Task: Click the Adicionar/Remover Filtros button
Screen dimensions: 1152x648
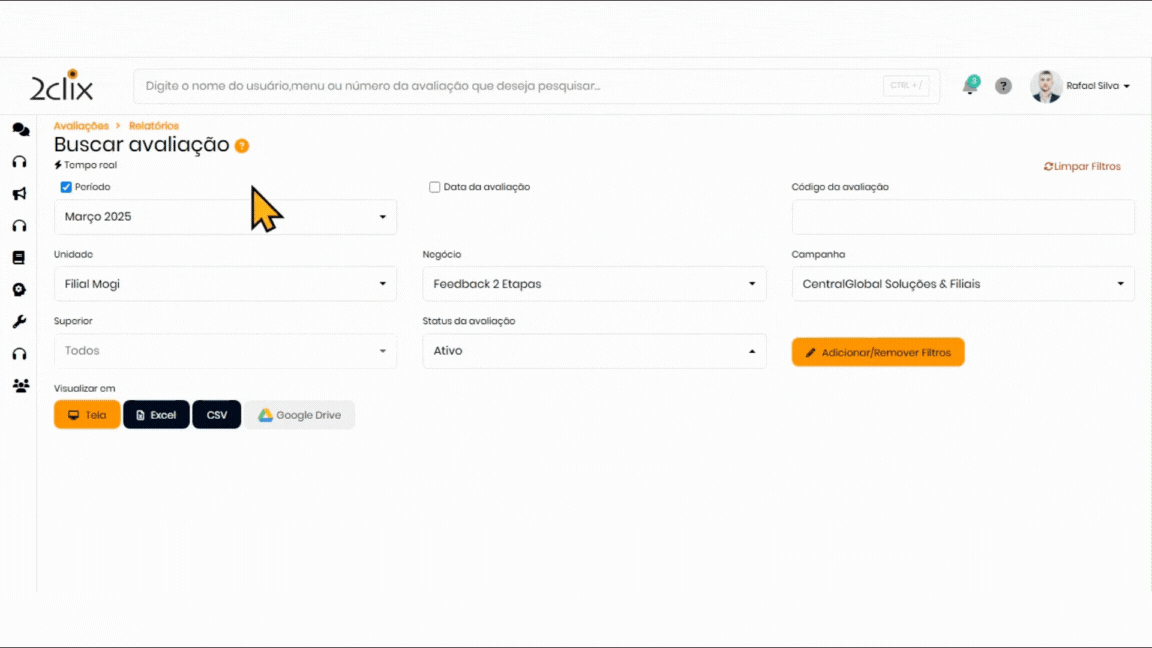Action: tap(878, 352)
